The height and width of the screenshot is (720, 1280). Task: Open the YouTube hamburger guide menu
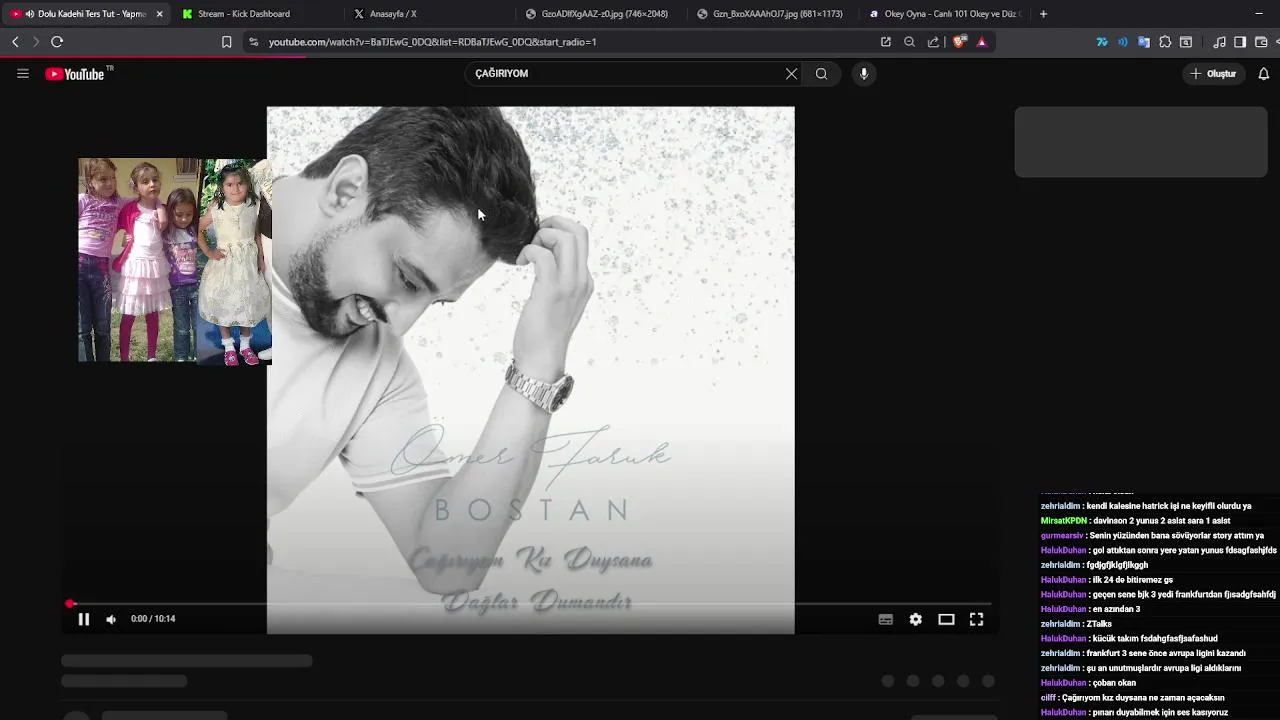tap(22, 73)
